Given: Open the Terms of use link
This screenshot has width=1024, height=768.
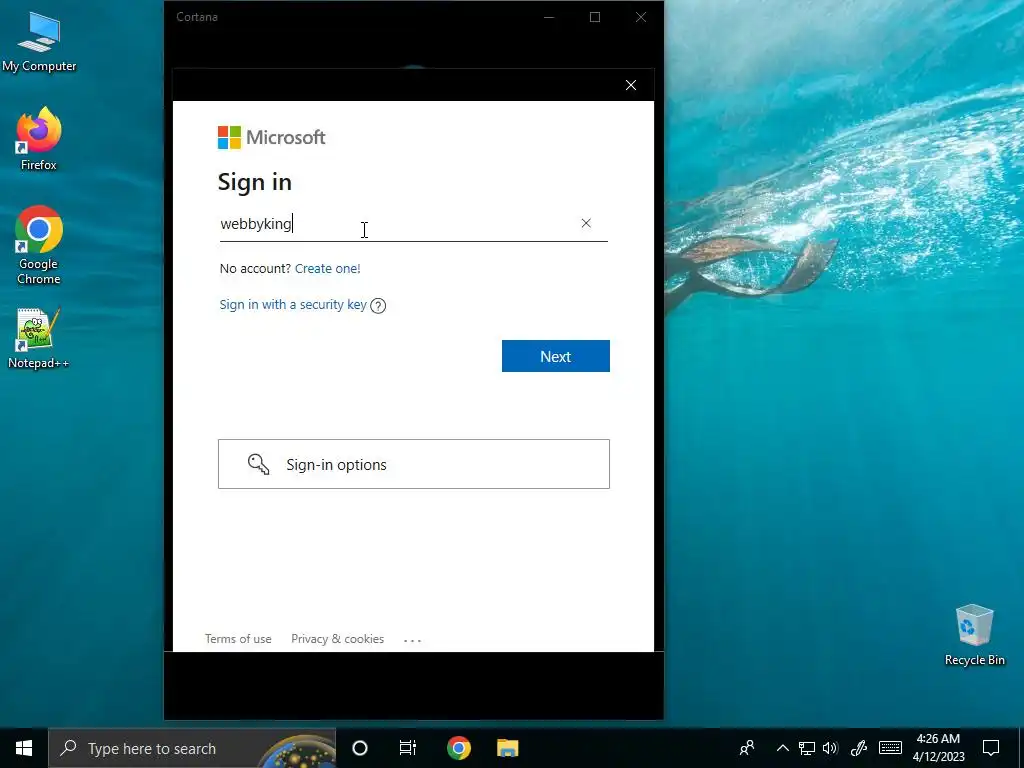Looking at the screenshot, I should pyautogui.click(x=238, y=639).
